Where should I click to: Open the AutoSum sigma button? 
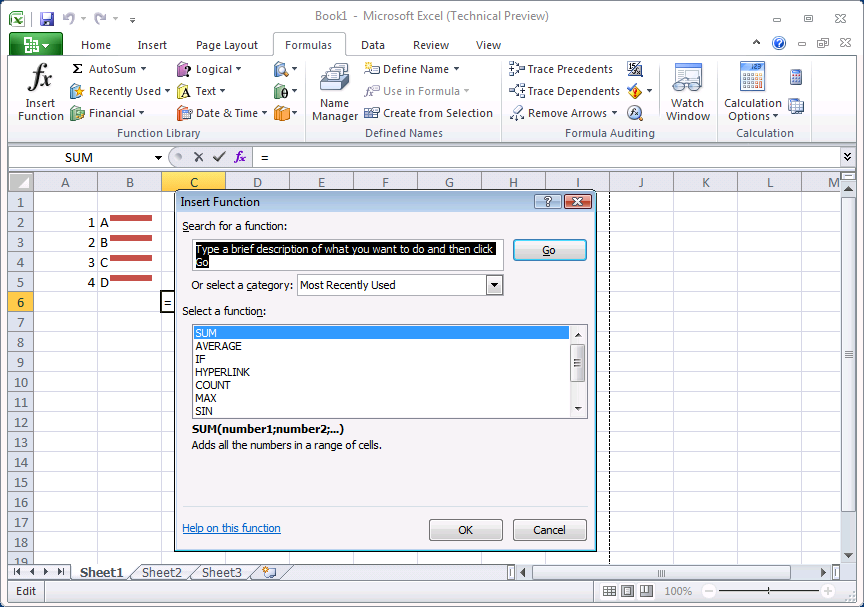tap(109, 69)
